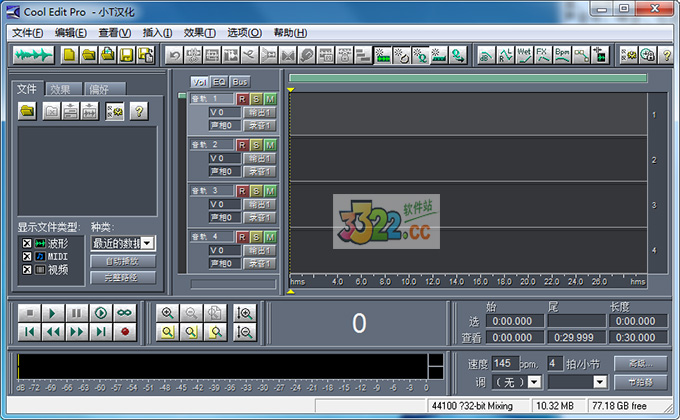The width and height of the screenshot is (680, 420).
Task: Click the green horizontal display range bar
Action: 468,78
